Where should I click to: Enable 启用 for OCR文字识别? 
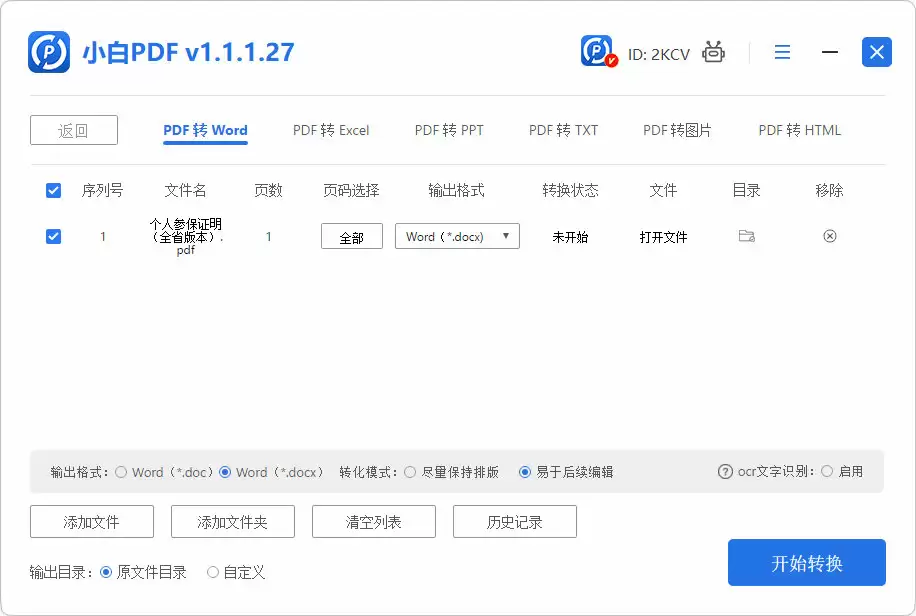pos(828,471)
